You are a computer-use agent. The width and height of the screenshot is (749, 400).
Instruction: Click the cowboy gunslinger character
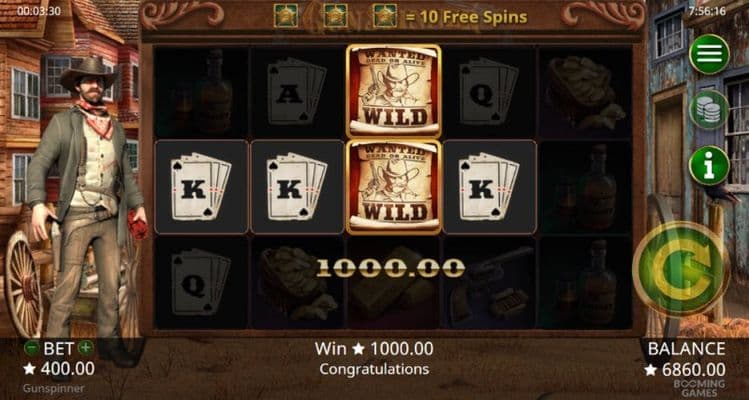click(x=86, y=201)
